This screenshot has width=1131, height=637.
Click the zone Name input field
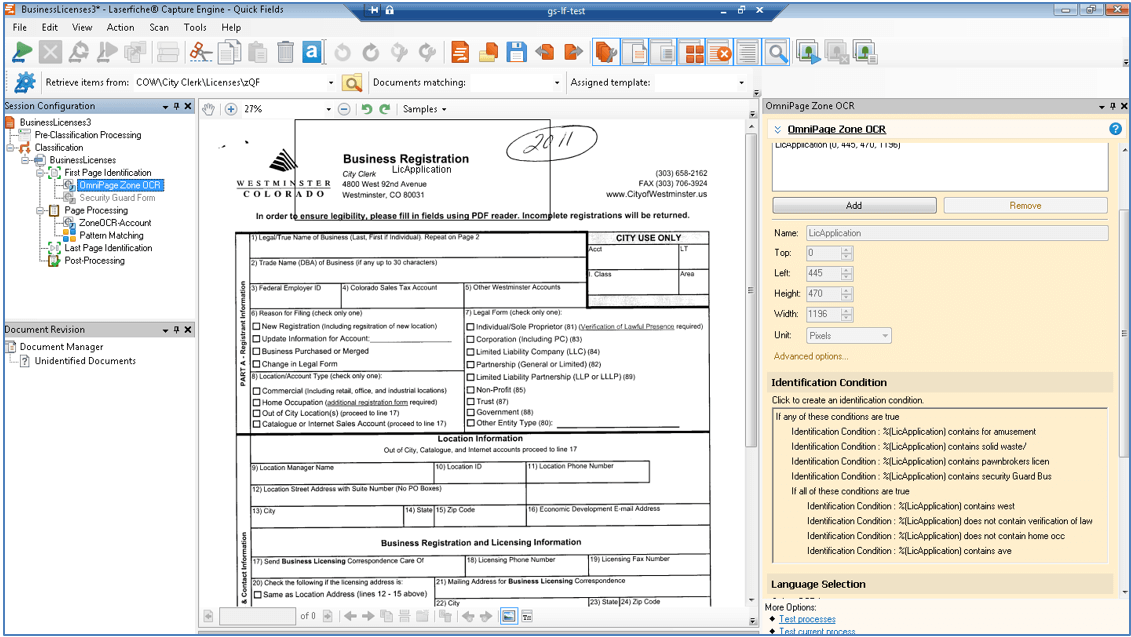pos(956,233)
